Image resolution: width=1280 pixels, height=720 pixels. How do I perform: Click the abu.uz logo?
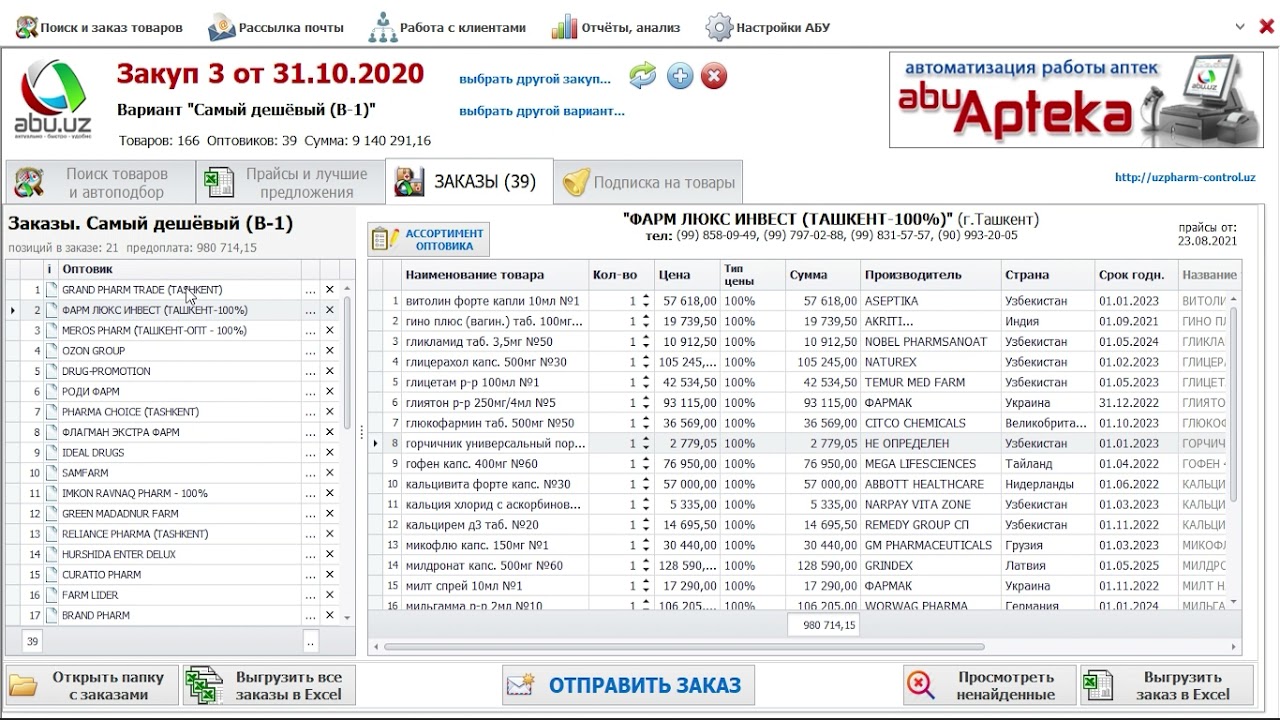53,98
